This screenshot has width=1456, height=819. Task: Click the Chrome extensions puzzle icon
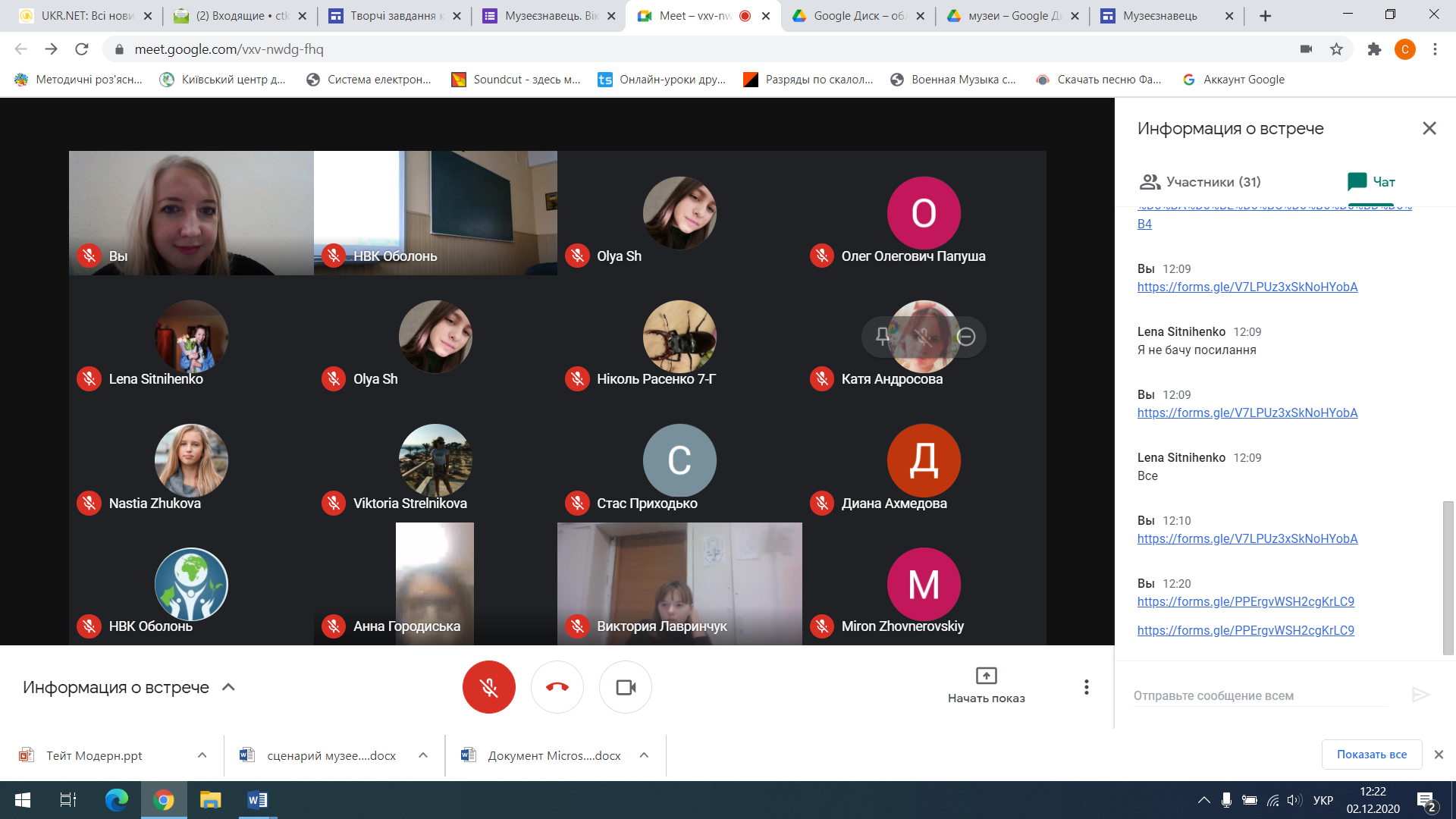point(1374,49)
